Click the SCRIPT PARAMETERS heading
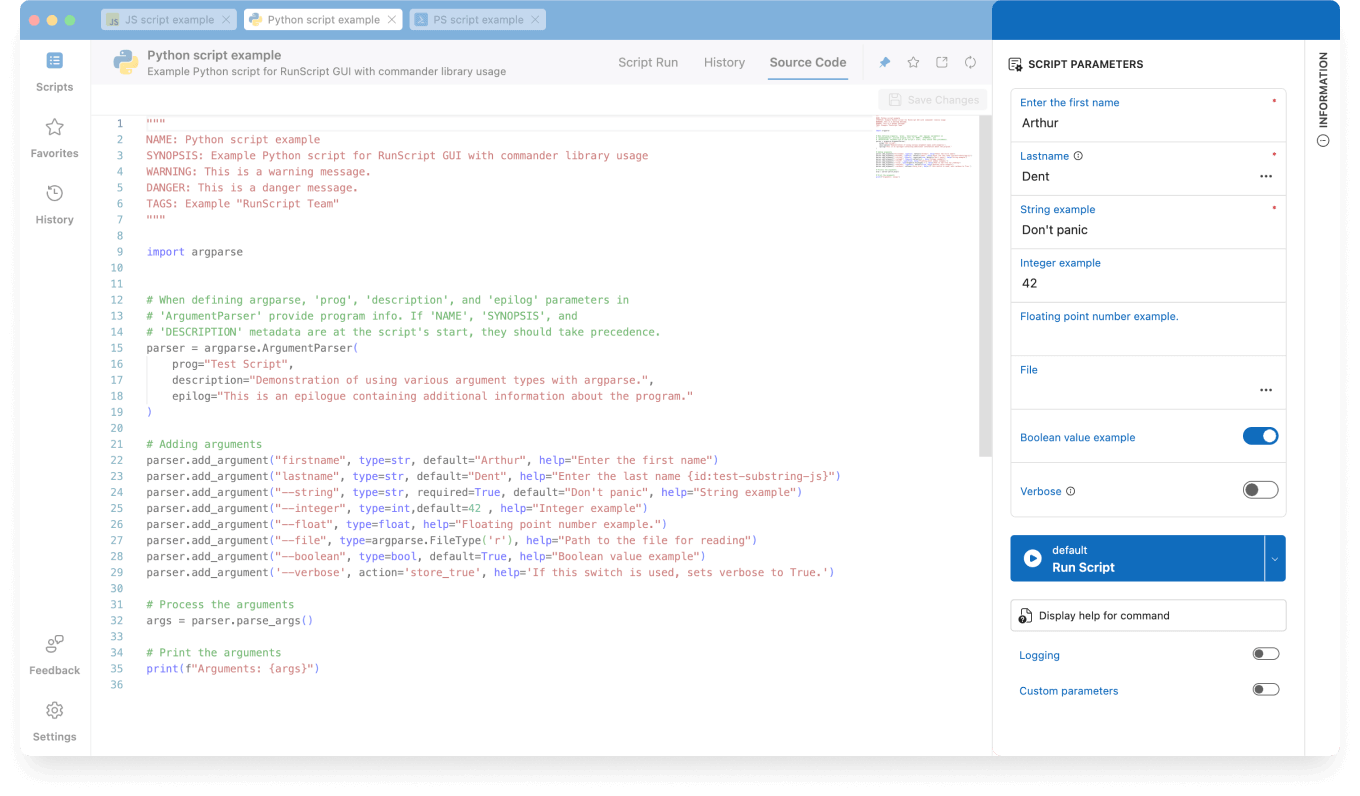Viewport: 1360px width, 796px height. (1085, 64)
